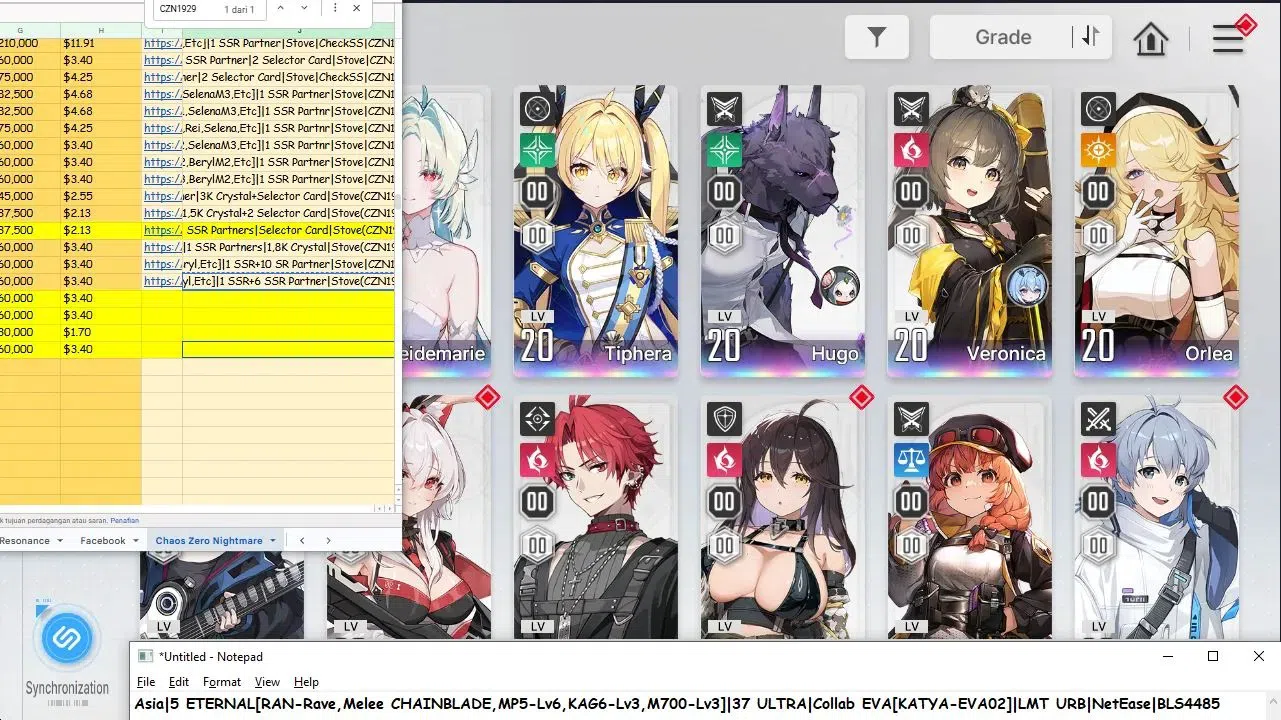Screen dimensions: 1281x720
Task: Switch to the Resonance sheet tab
Action: click(25, 541)
